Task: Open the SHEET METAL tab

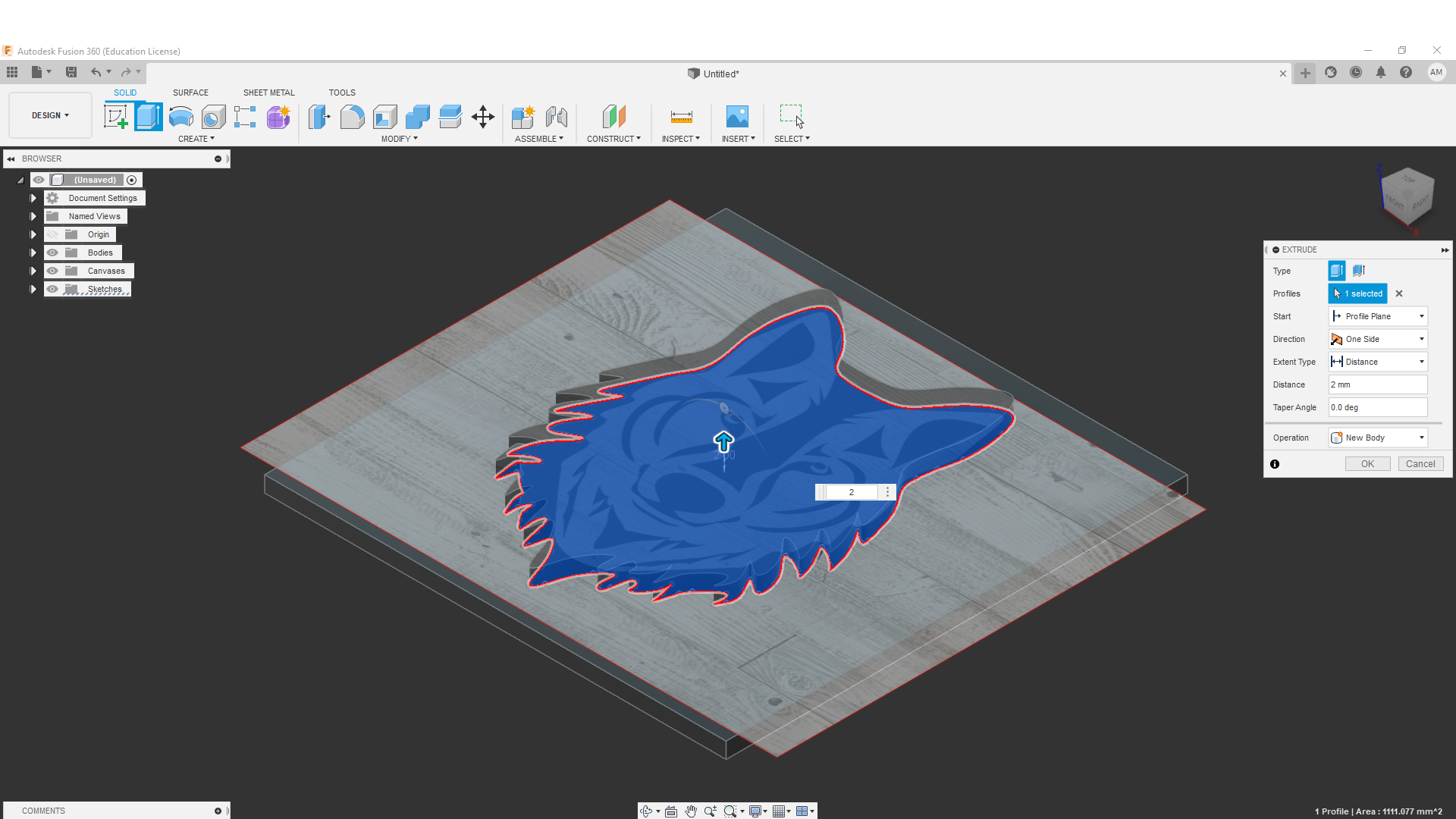Action: tap(268, 93)
